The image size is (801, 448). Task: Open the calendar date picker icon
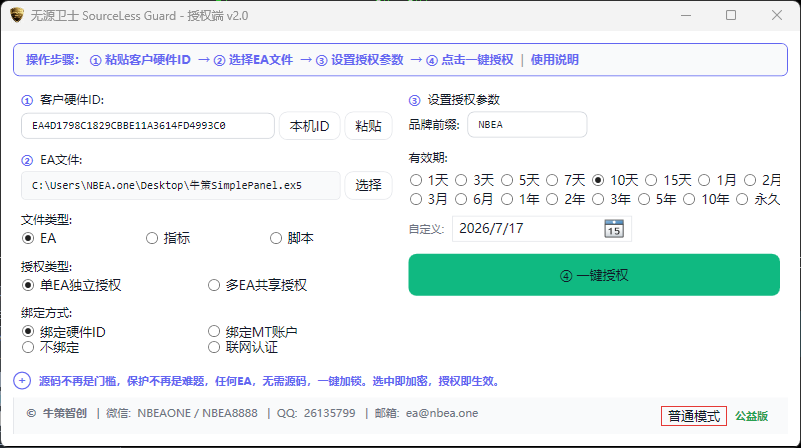[x=614, y=228]
